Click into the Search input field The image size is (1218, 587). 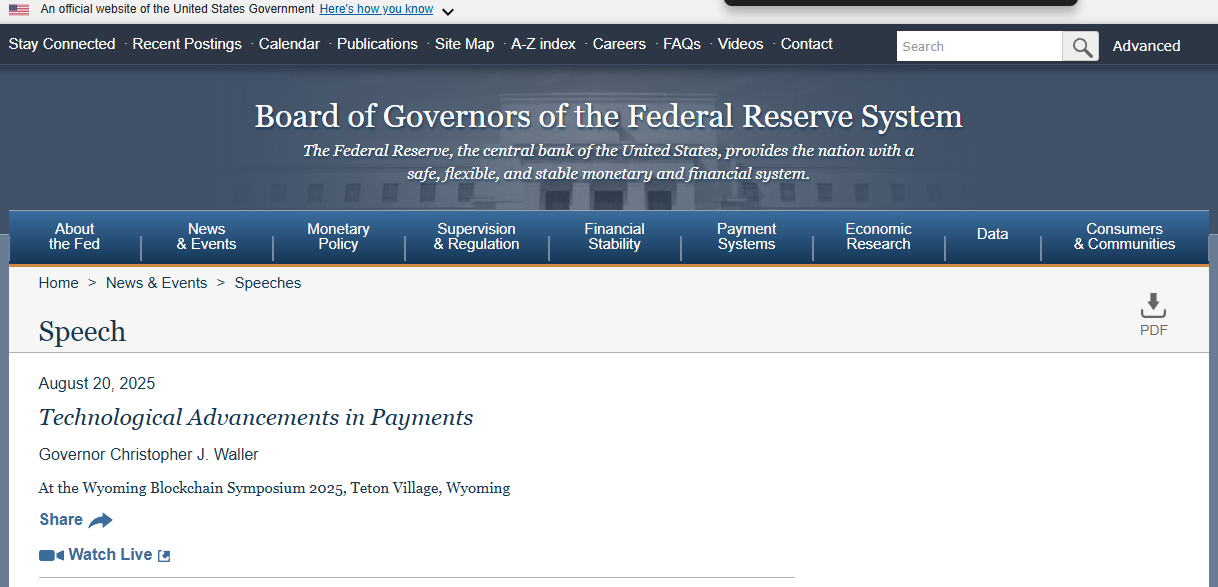tap(979, 46)
